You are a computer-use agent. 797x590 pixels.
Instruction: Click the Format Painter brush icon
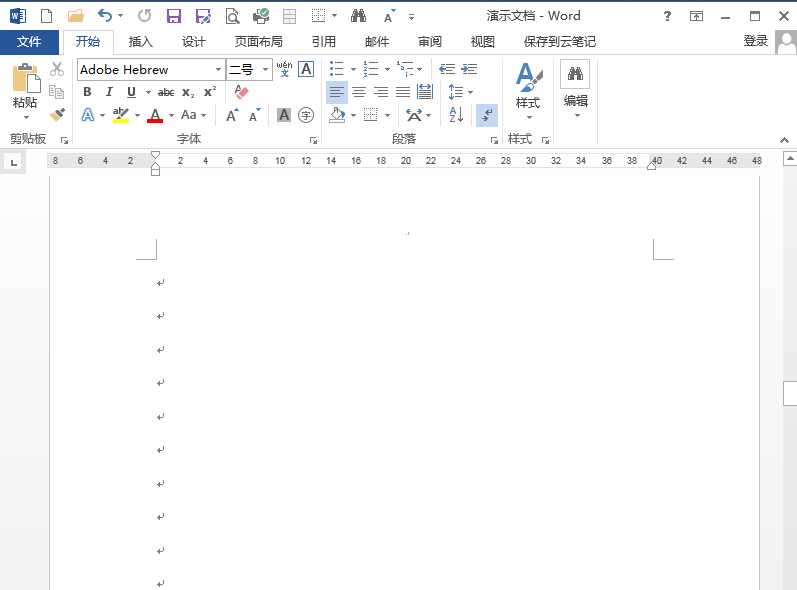point(57,115)
